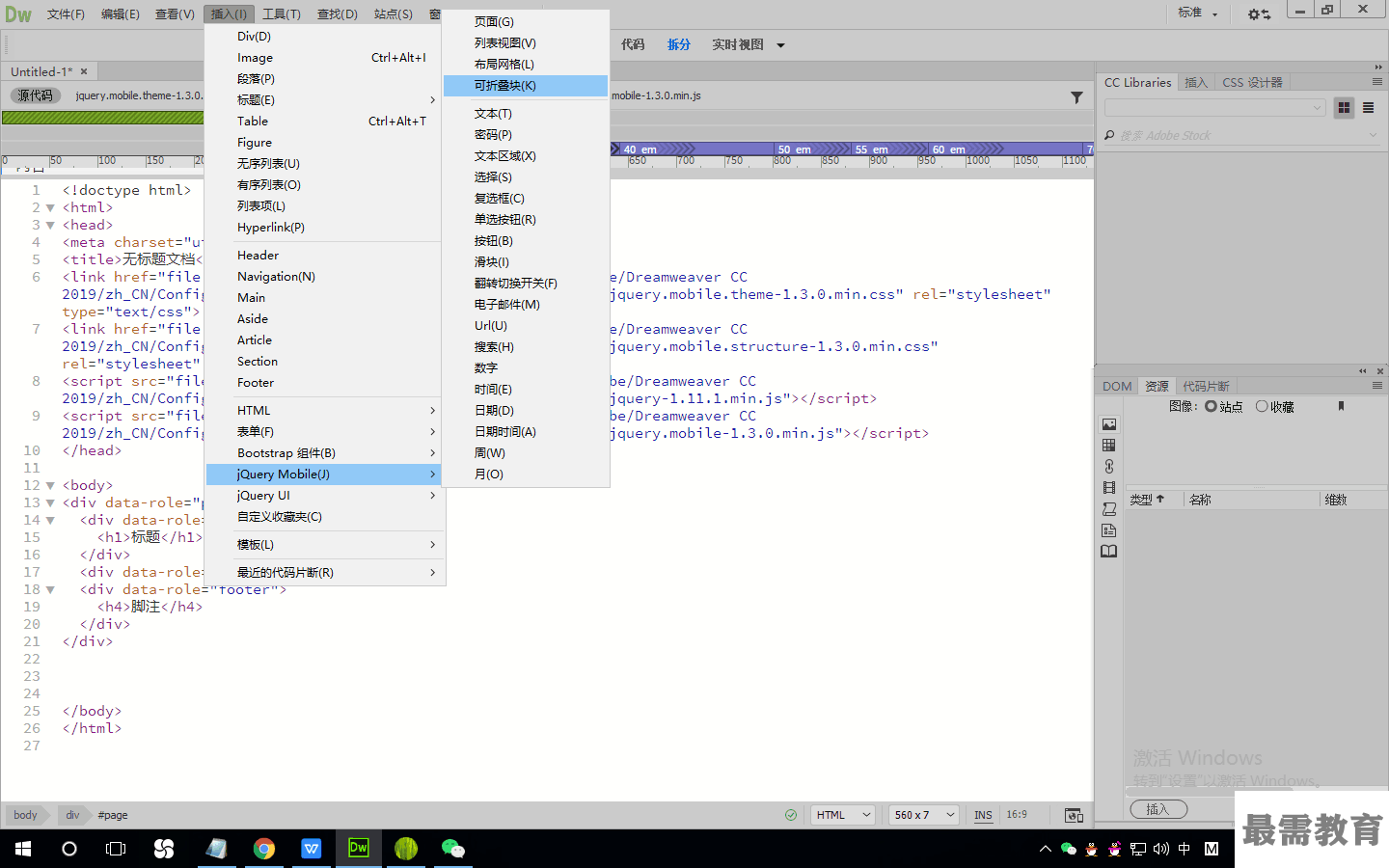Click the Dreamweaver Dw logo
Viewport: 1389px width, 868px height.
pos(18,14)
